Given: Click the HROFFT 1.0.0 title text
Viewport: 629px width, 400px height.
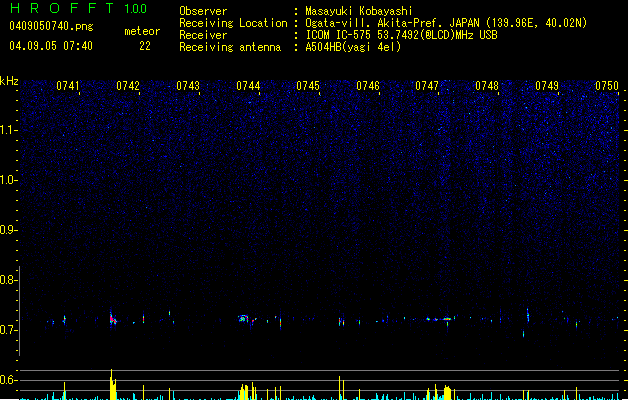Looking at the screenshot, I should pos(78,8).
